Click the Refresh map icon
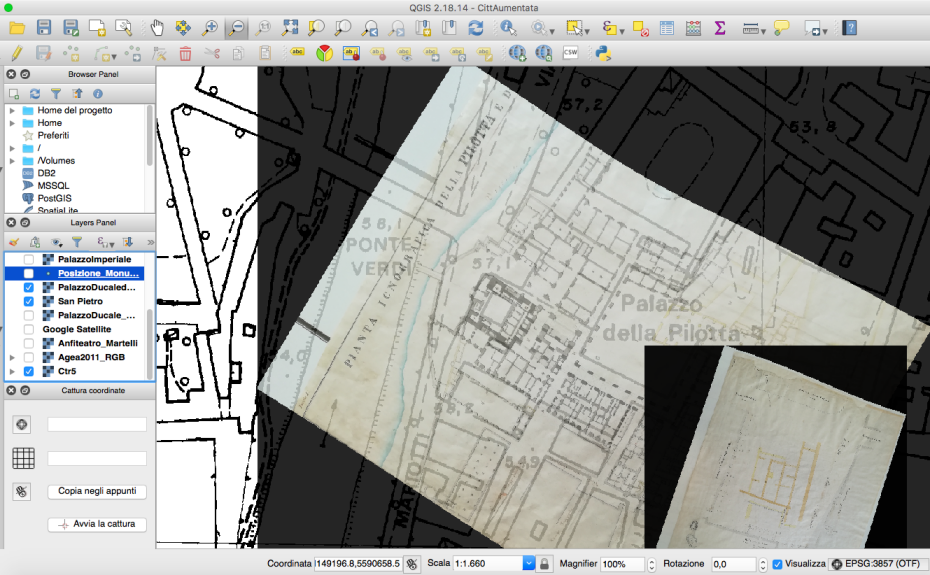 (x=476, y=28)
